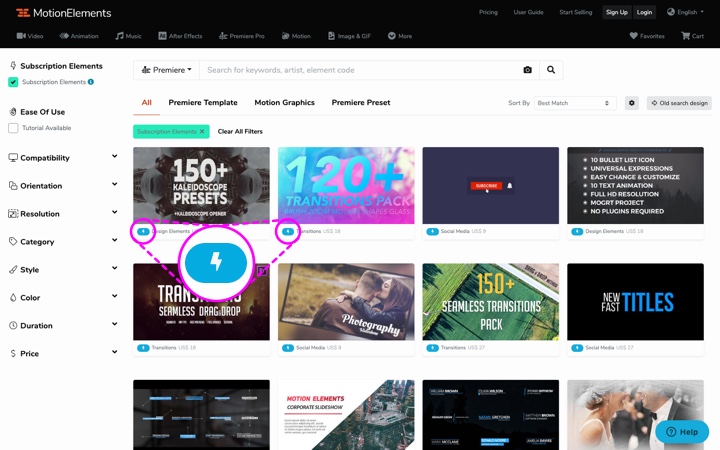Open the Premiere search category dropdown
The height and width of the screenshot is (450, 720).
tap(166, 70)
